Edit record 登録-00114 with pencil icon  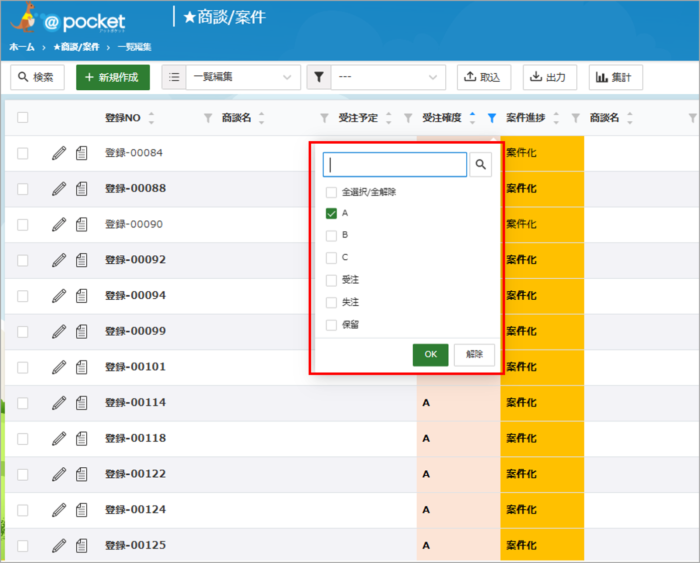pyautogui.click(x=59, y=403)
